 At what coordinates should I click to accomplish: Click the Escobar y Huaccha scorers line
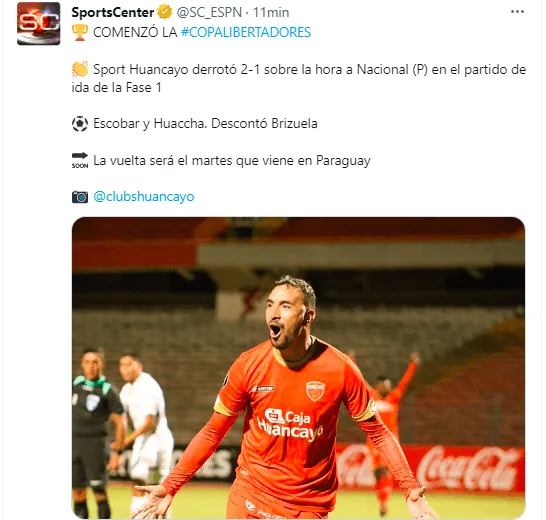(205, 124)
